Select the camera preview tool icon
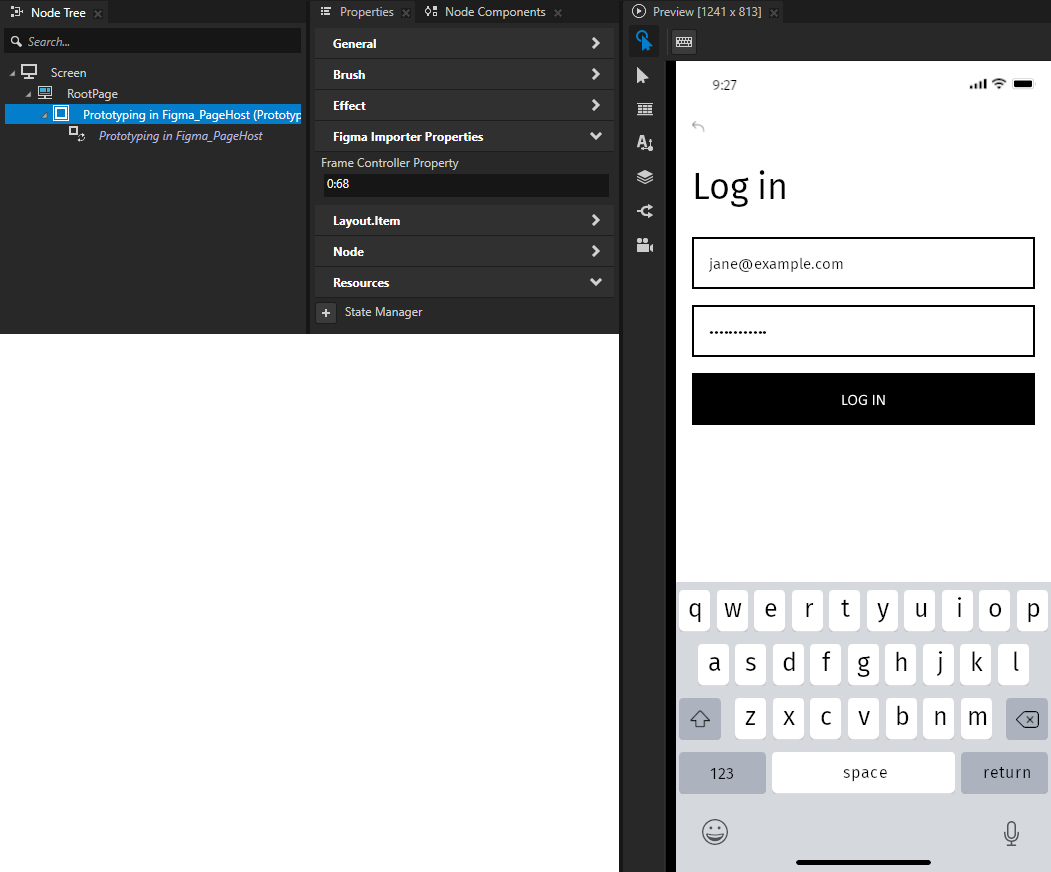The width and height of the screenshot is (1051, 872). click(644, 245)
